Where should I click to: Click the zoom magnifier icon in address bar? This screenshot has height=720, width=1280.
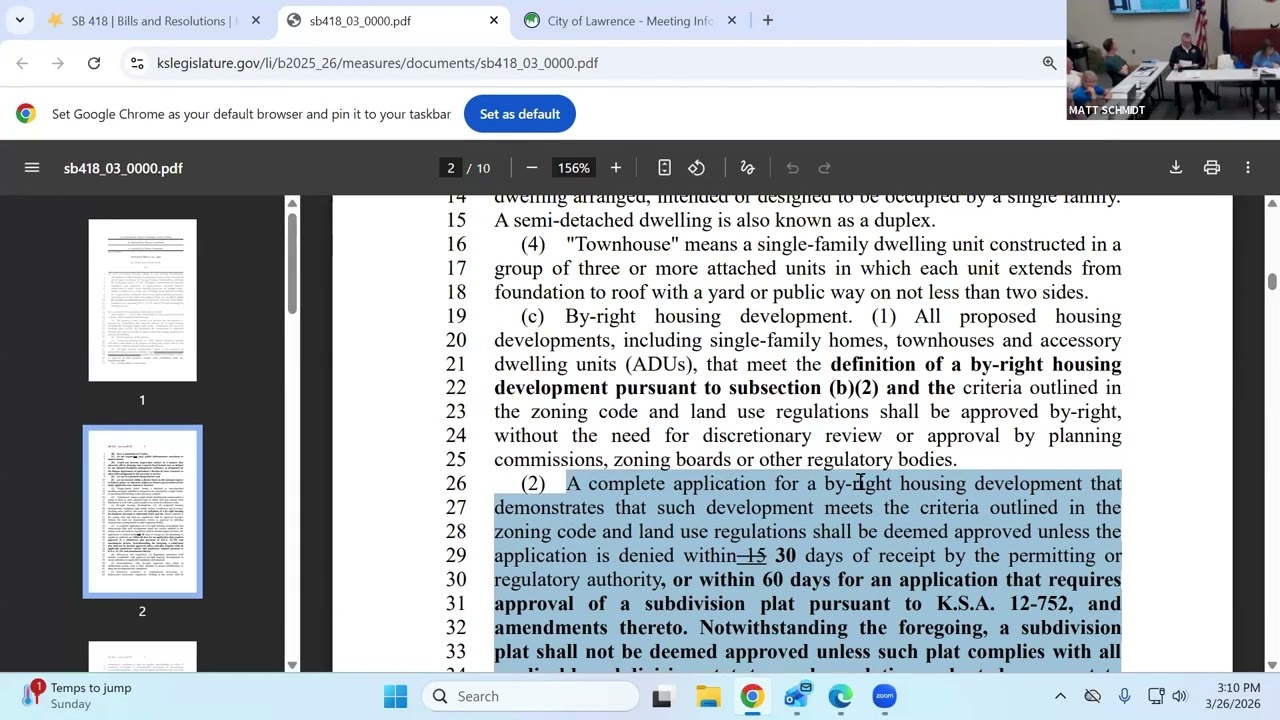coord(1049,63)
